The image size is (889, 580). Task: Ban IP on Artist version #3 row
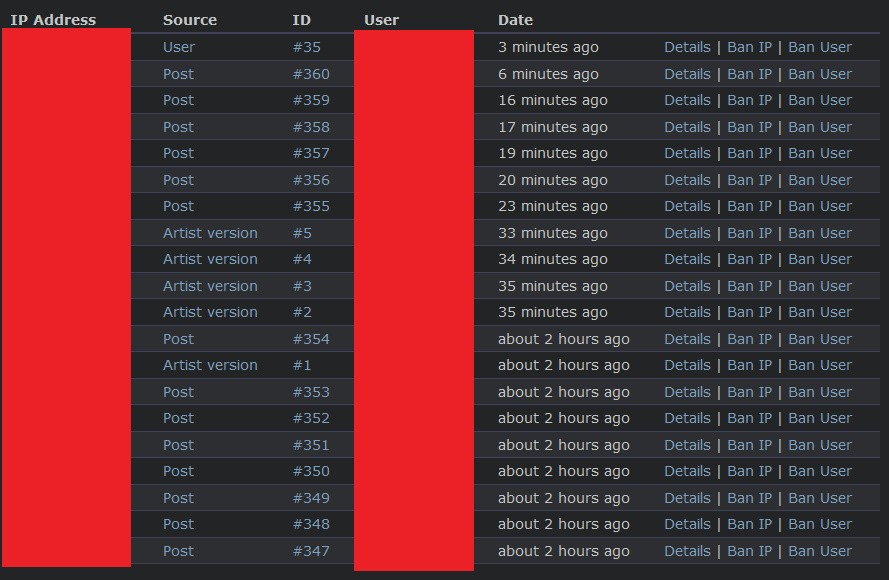[750, 286]
